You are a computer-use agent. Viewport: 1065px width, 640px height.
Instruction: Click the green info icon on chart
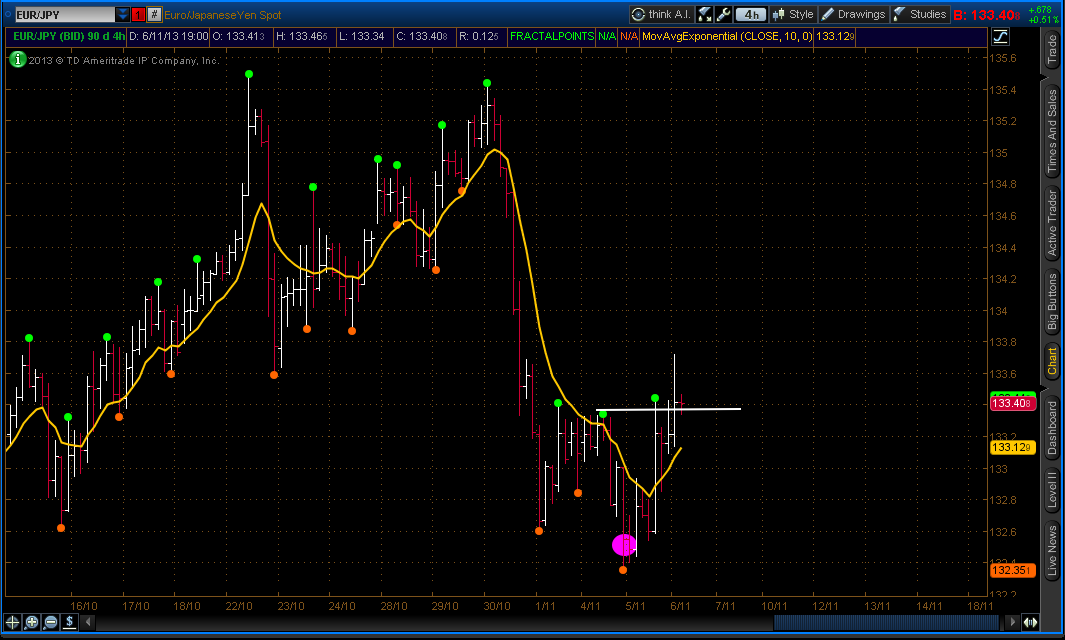tap(17, 59)
